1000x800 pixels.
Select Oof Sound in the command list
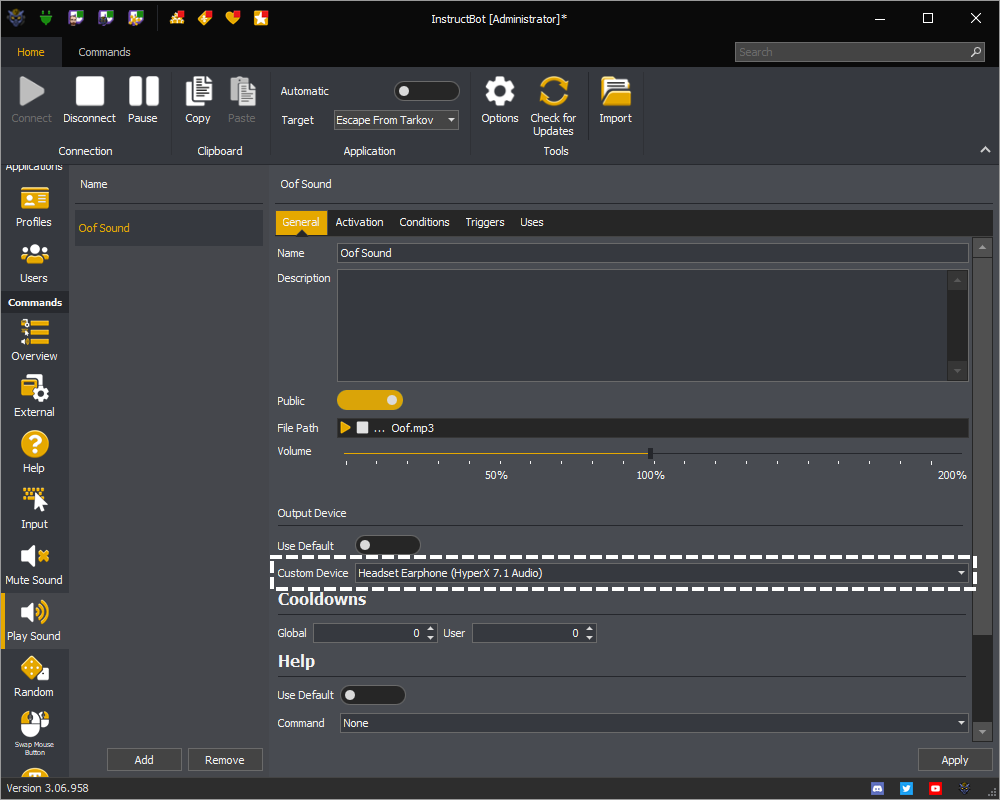pos(168,228)
